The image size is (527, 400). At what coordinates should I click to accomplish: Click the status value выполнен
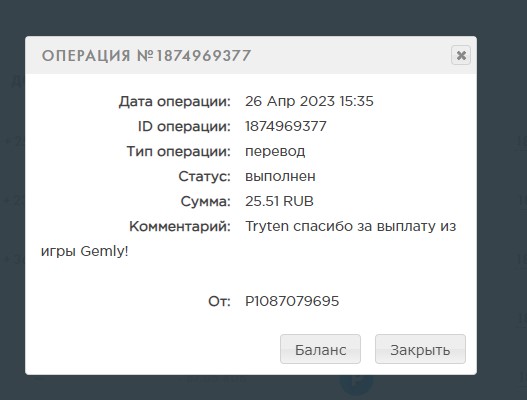tap(280, 176)
